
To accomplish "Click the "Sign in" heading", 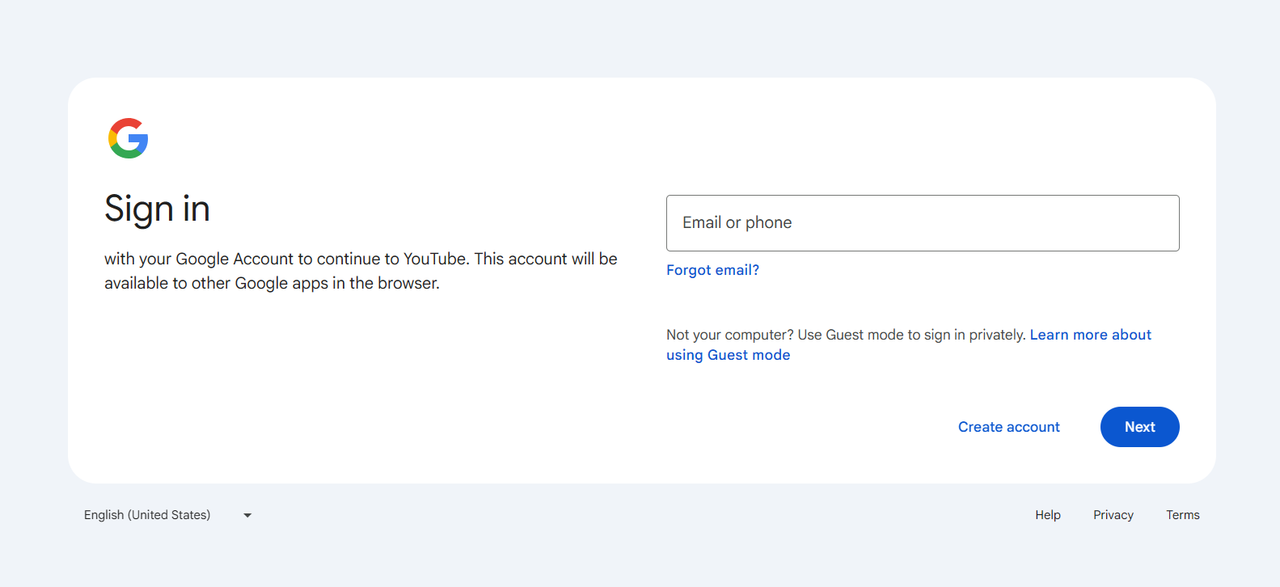I will [x=157, y=208].
